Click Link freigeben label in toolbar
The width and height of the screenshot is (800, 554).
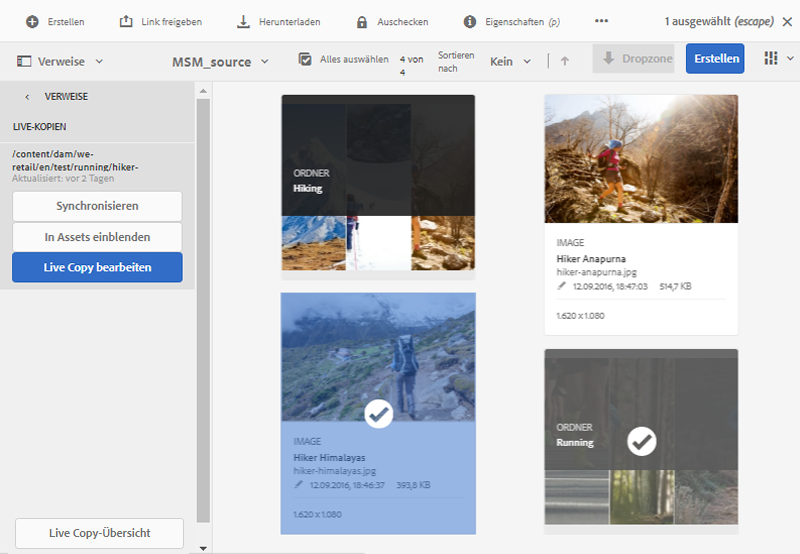coord(171,22)
